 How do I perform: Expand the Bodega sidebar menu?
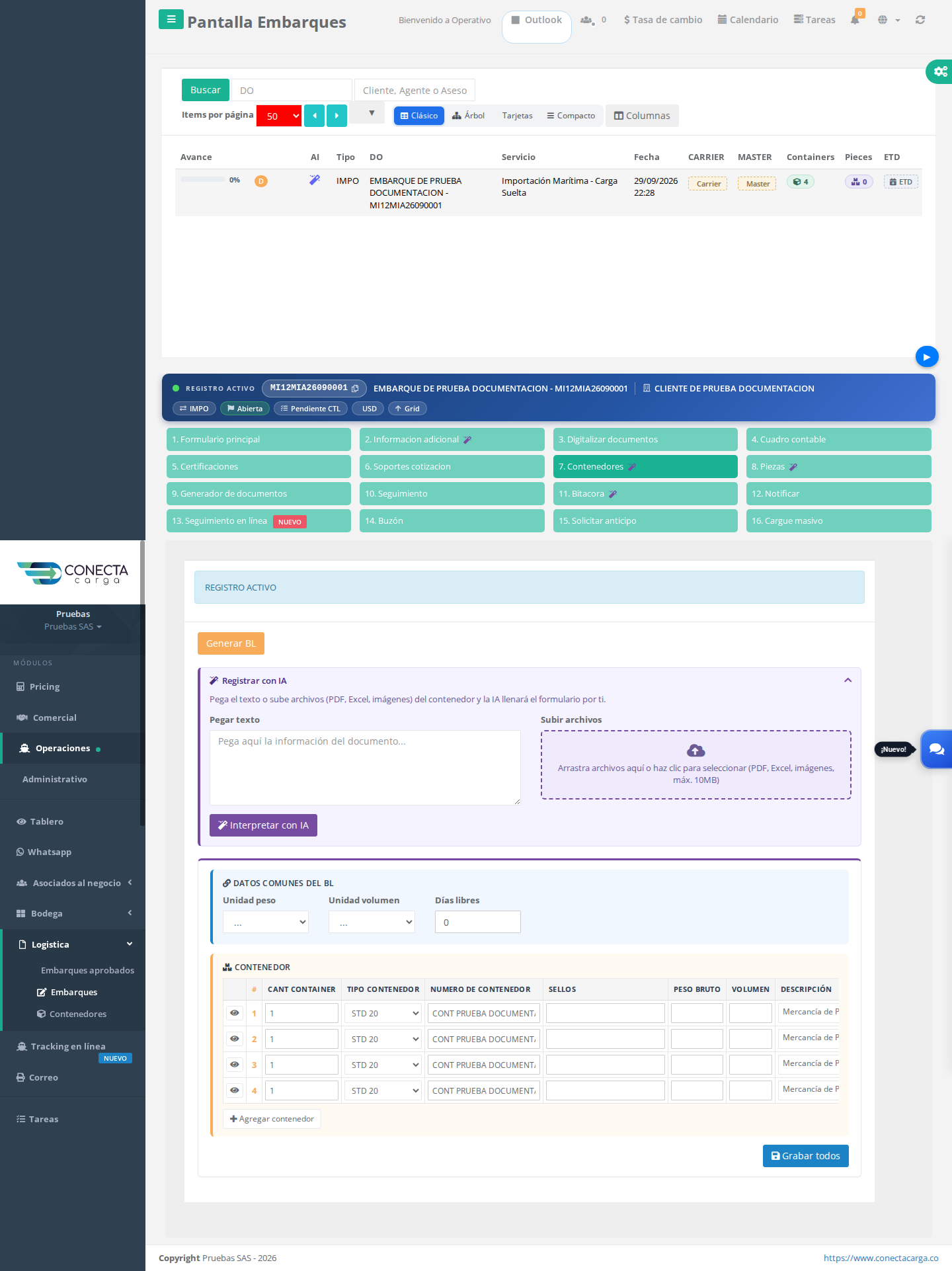(x=73, y=913)
